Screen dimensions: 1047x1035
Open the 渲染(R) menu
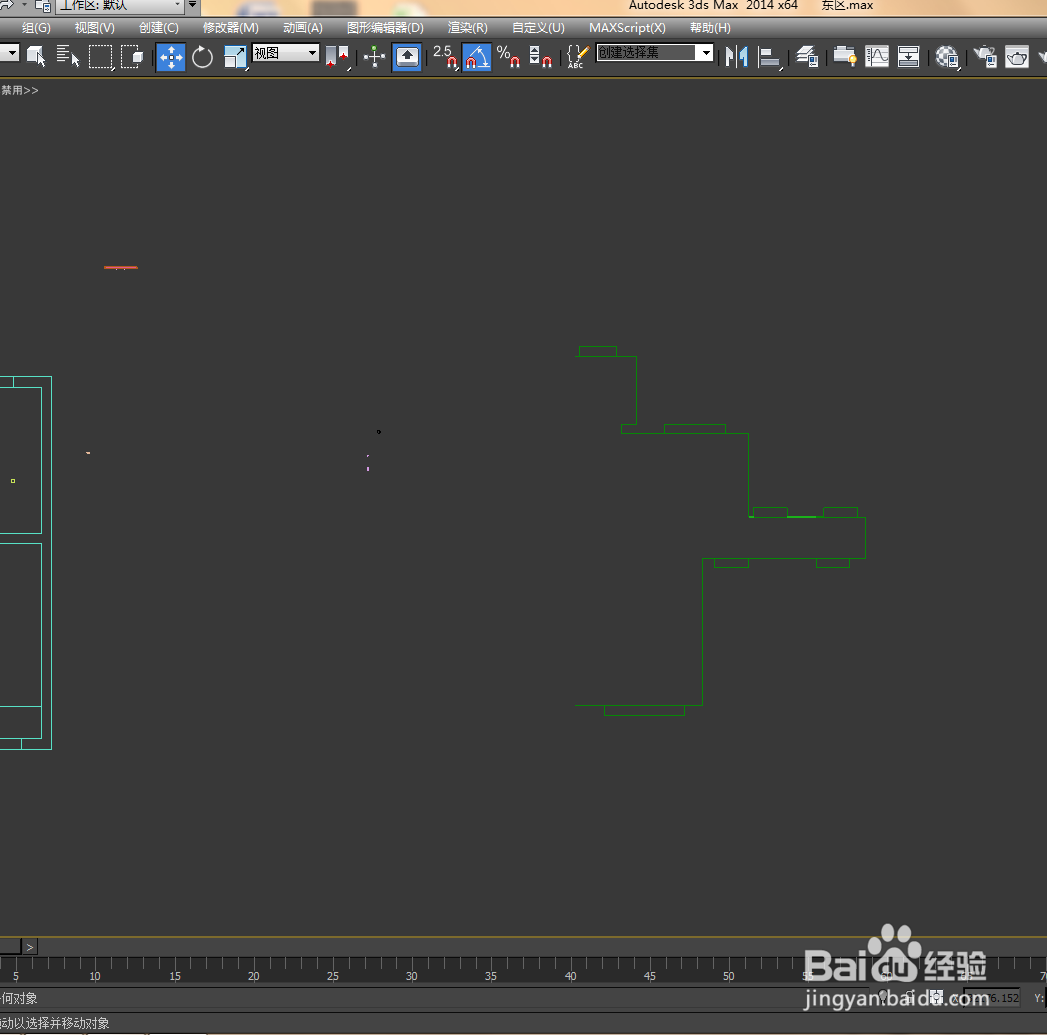(467, 28)
